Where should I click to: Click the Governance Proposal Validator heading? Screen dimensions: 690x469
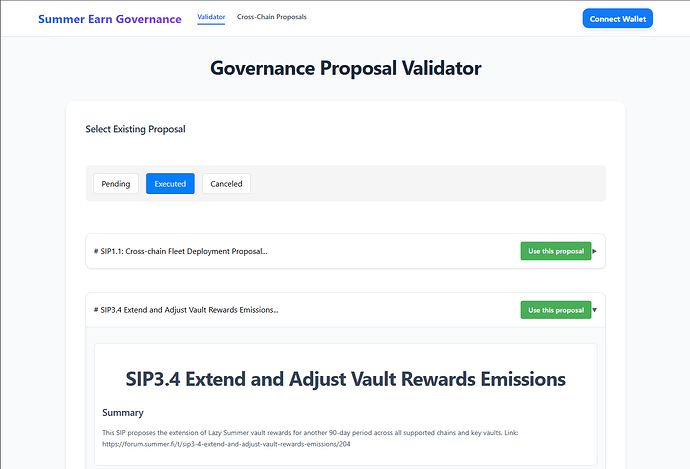(x=345, y=68)
